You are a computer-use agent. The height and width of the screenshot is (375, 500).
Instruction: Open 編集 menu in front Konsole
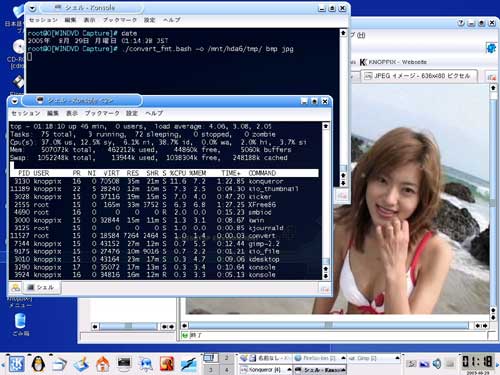pyautogui.click(x=53, y=113)
